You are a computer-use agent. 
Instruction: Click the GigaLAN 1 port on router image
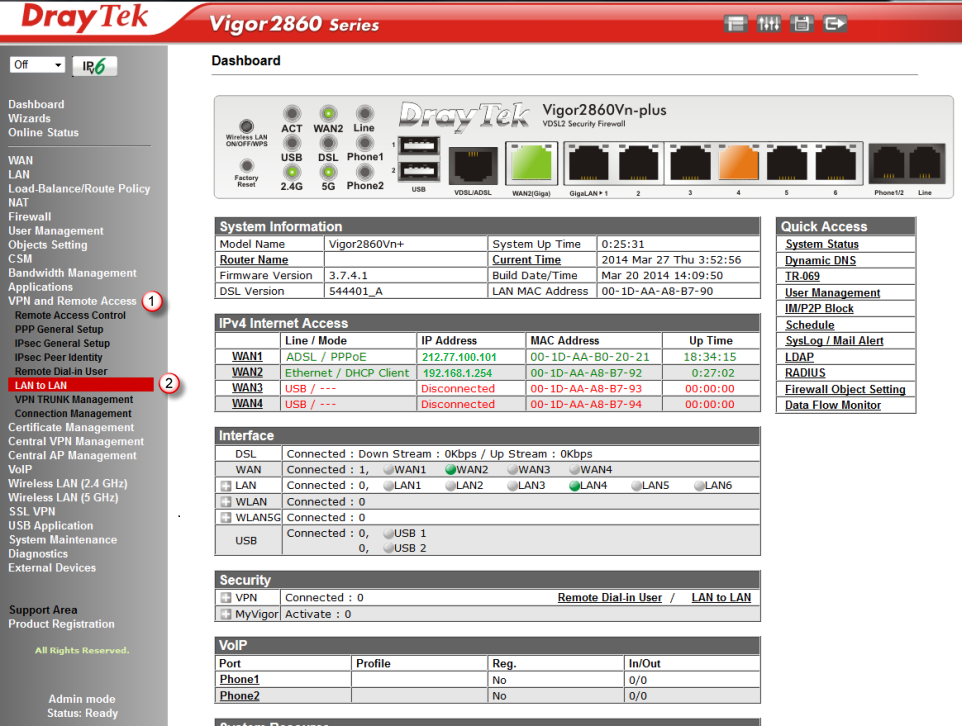pos(588,164)
